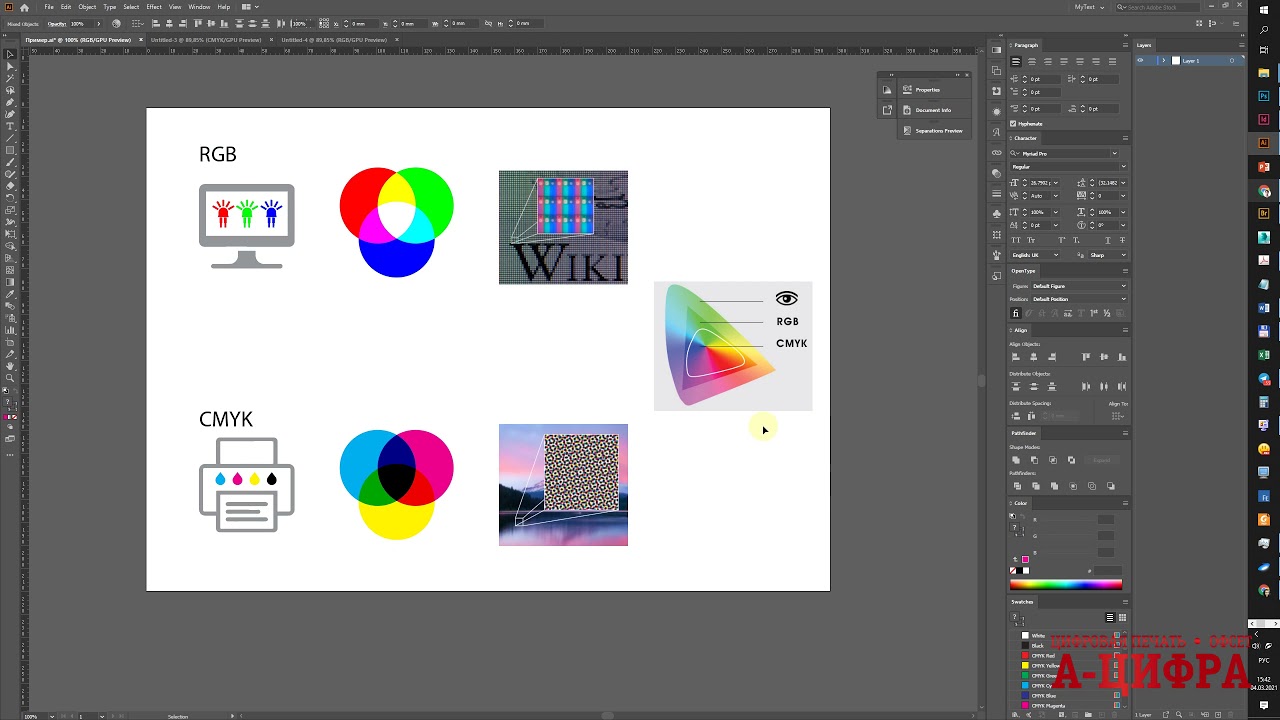Align paragraph text center

[x=1032, y=62]
